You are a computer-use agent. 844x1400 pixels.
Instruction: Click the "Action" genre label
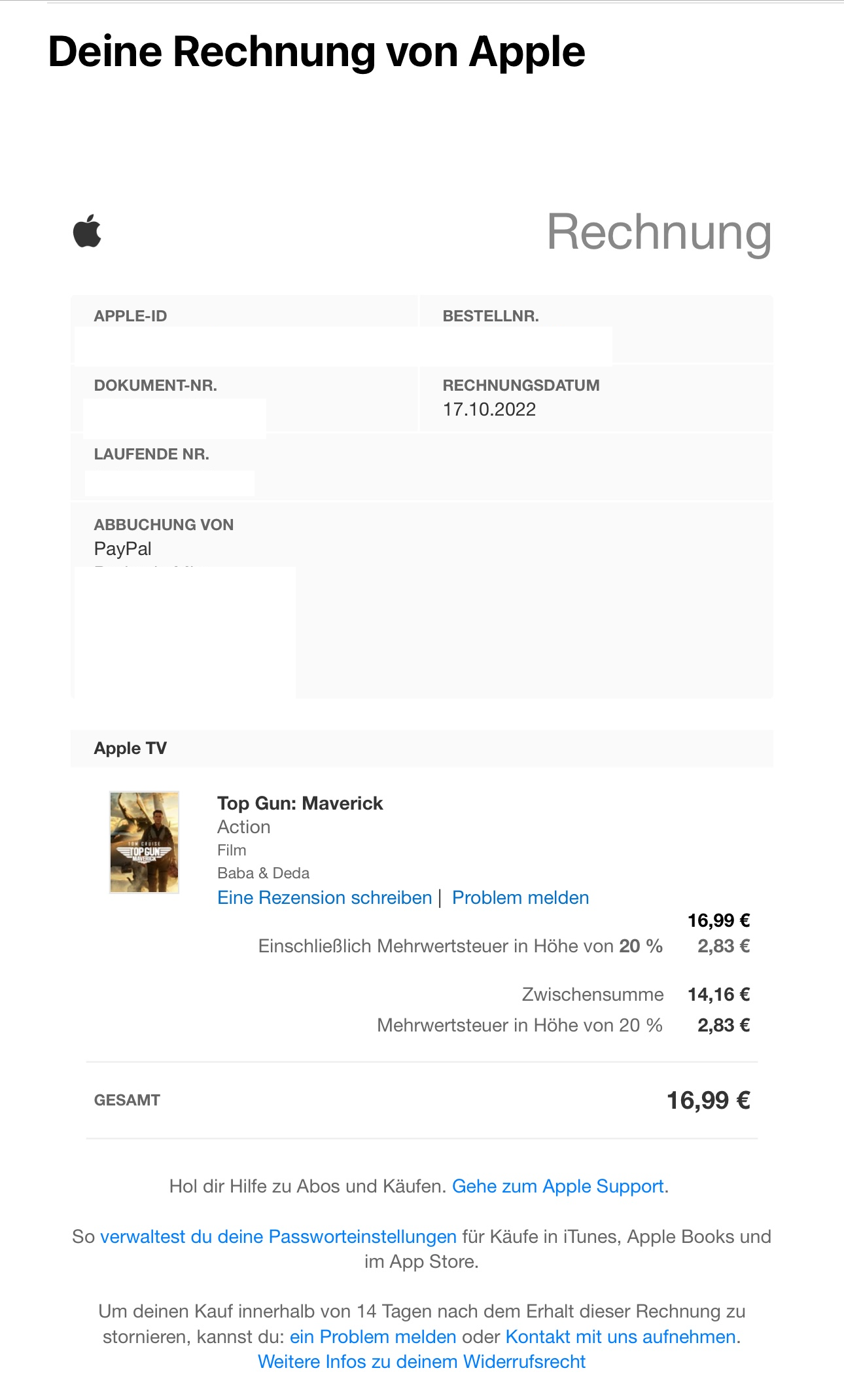click(243, 827)
